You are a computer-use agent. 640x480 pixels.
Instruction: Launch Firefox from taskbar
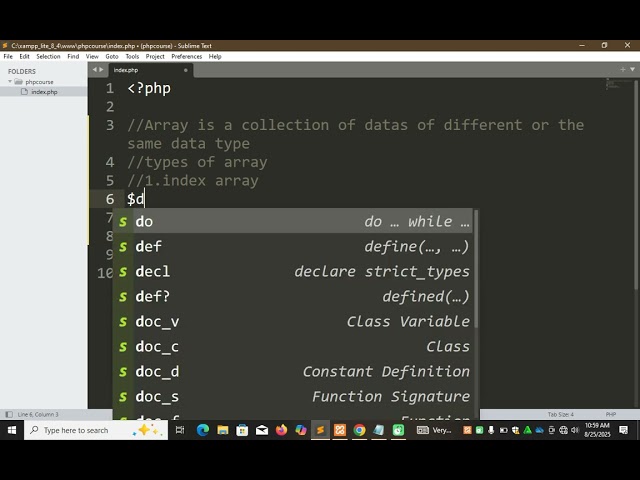(281, 430)
